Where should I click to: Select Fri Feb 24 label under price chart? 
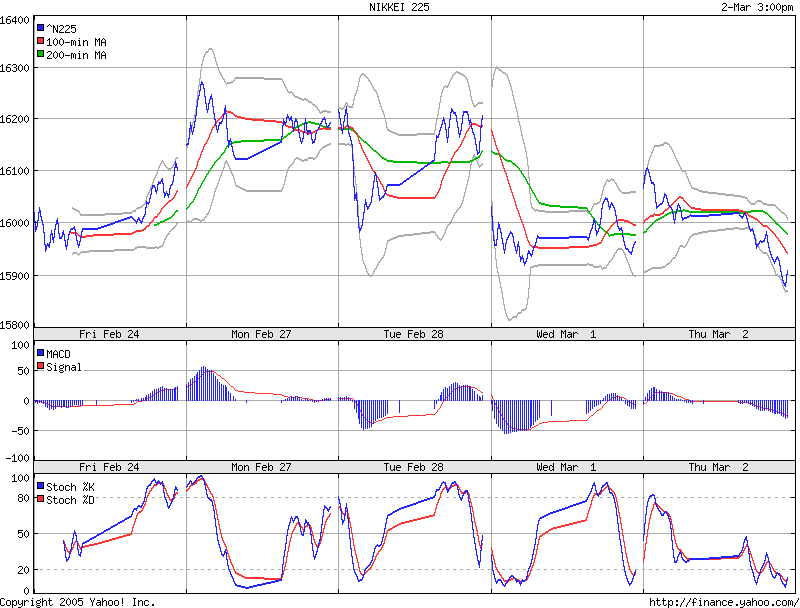coord(109,334)
